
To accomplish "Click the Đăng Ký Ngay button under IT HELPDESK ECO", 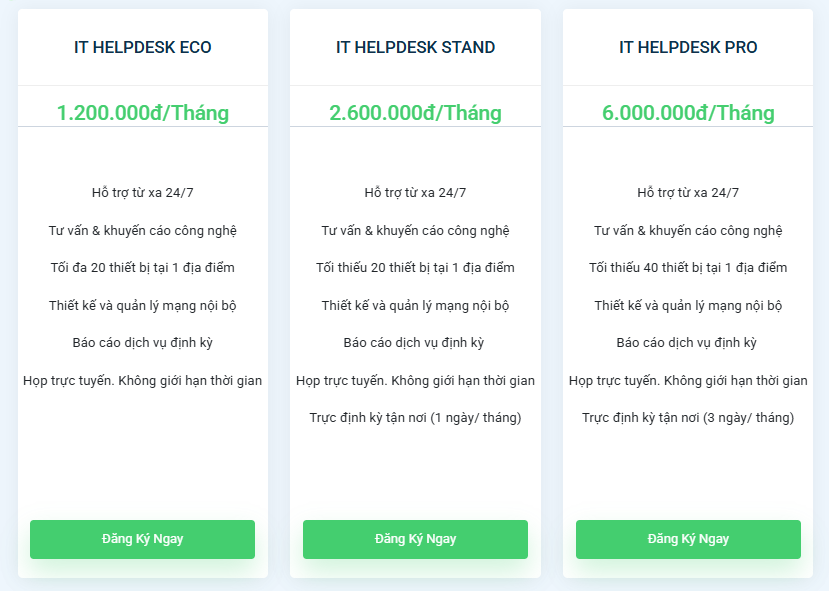I will (x=142, y=539).
